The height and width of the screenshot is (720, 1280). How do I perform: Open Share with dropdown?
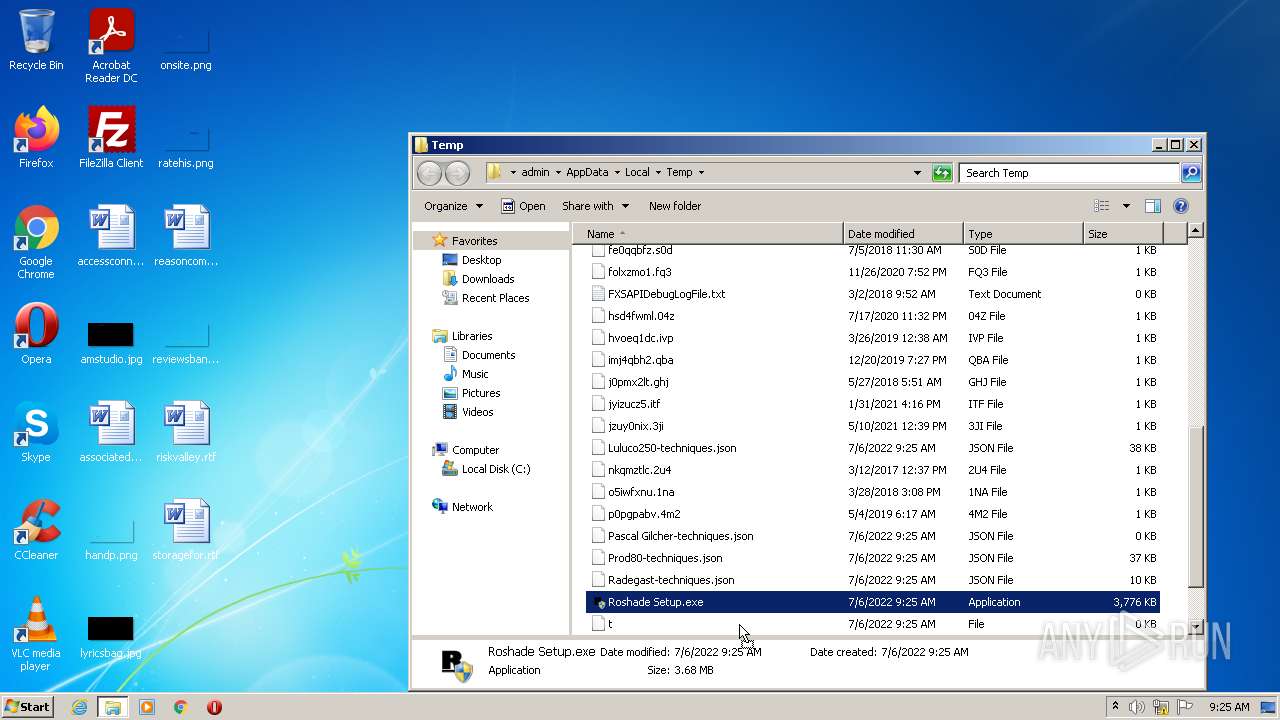coord(595,206)
